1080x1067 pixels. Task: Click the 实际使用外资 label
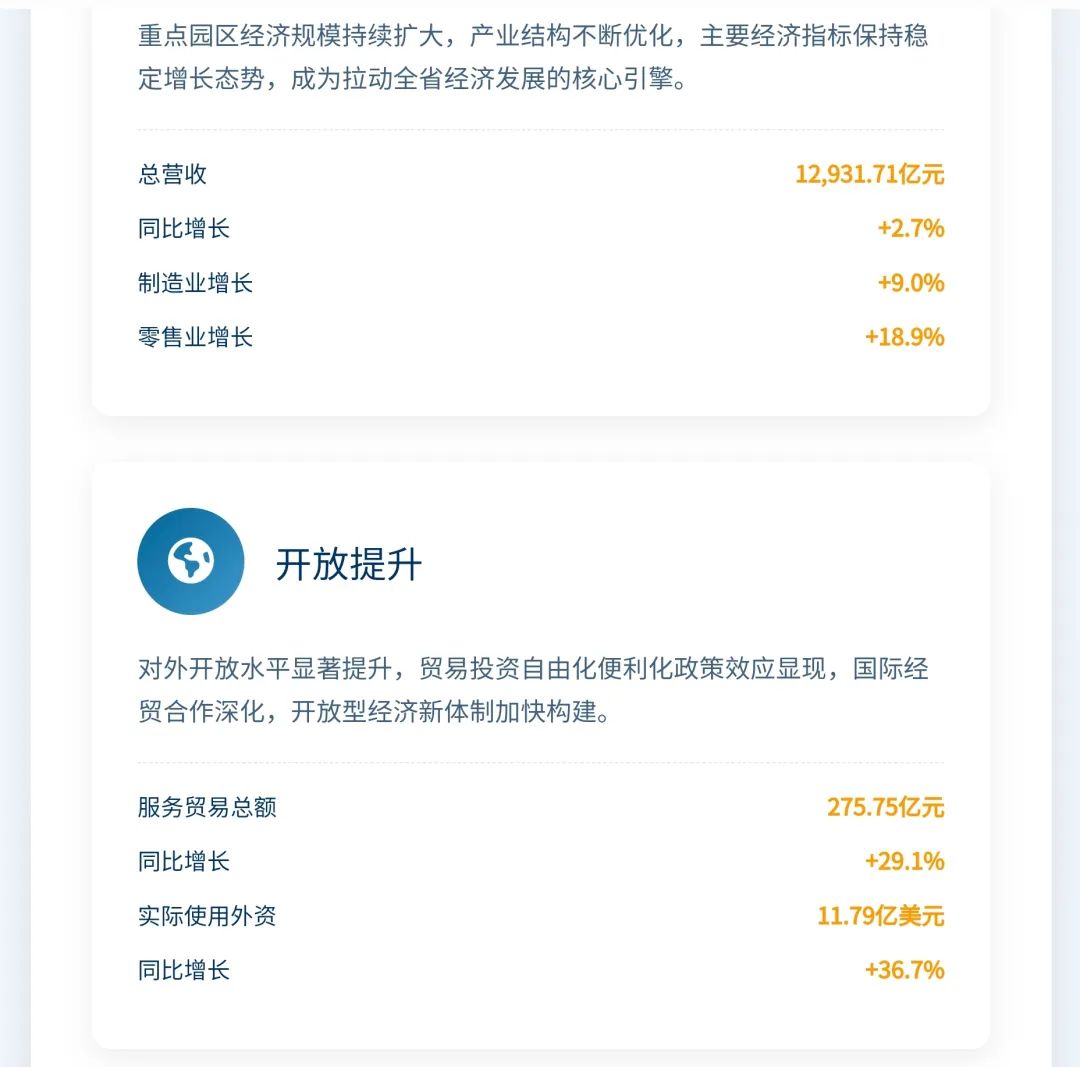point(207,915)
